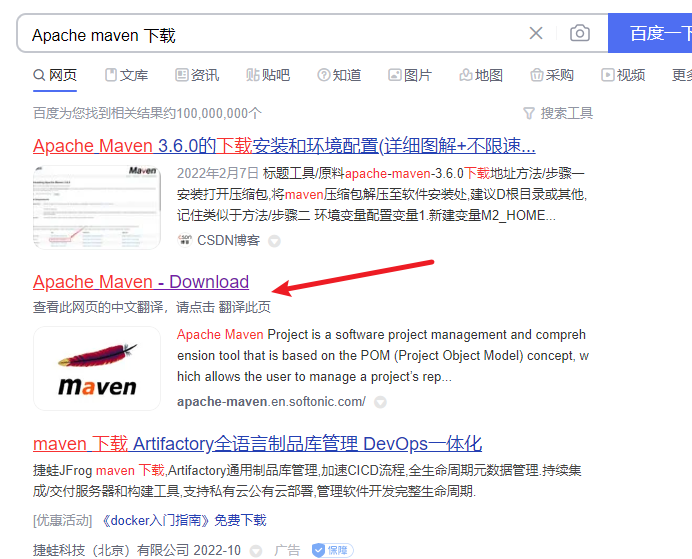
Task: Open the Apache Maven 3.6.0 下载安装 result link
Action: 284,146
